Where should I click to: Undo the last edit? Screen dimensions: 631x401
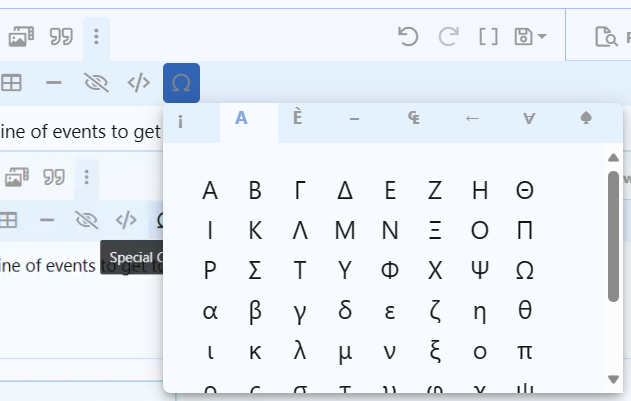408,37
